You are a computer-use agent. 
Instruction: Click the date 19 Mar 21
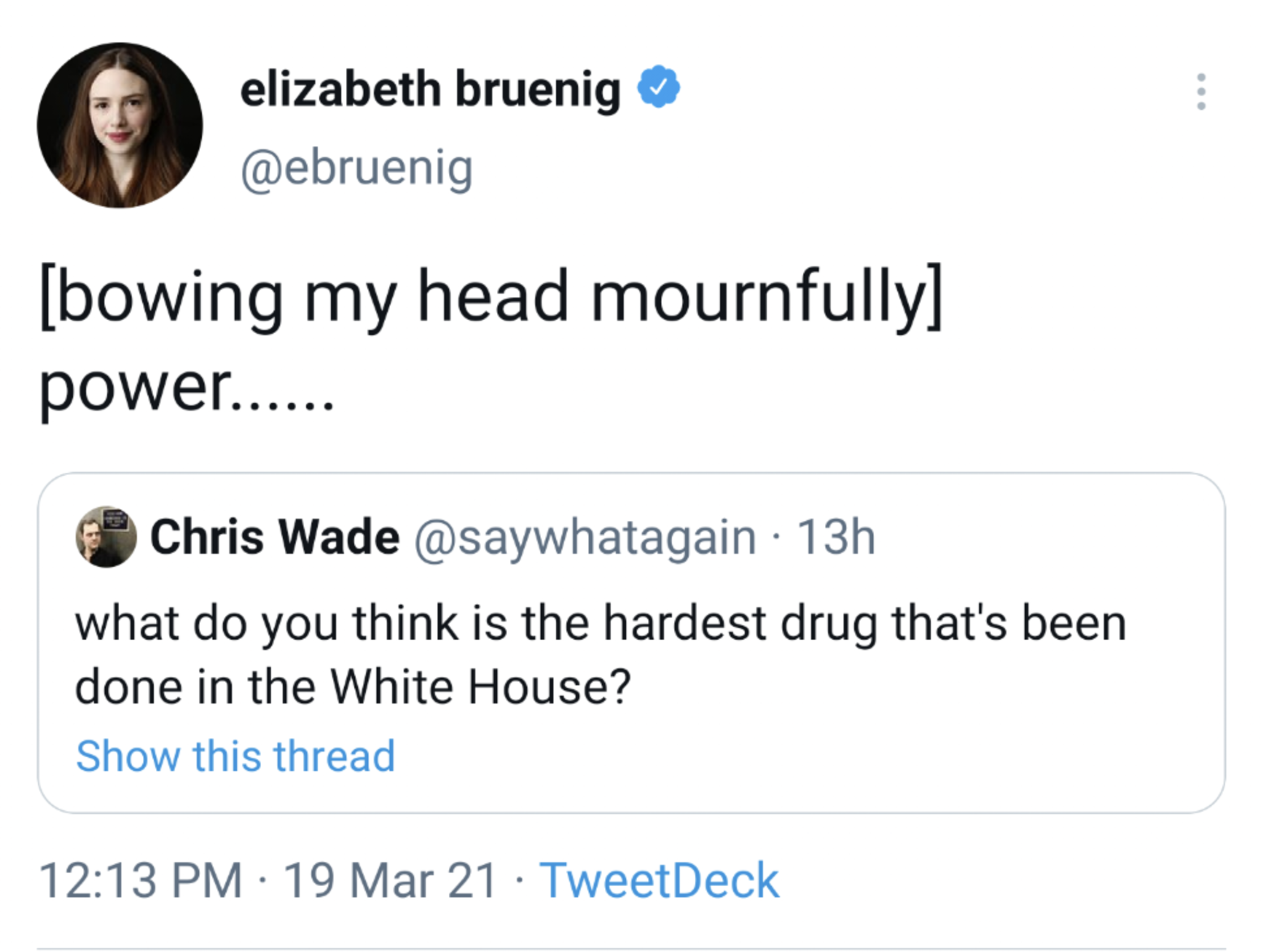click(x=390, y=880)
